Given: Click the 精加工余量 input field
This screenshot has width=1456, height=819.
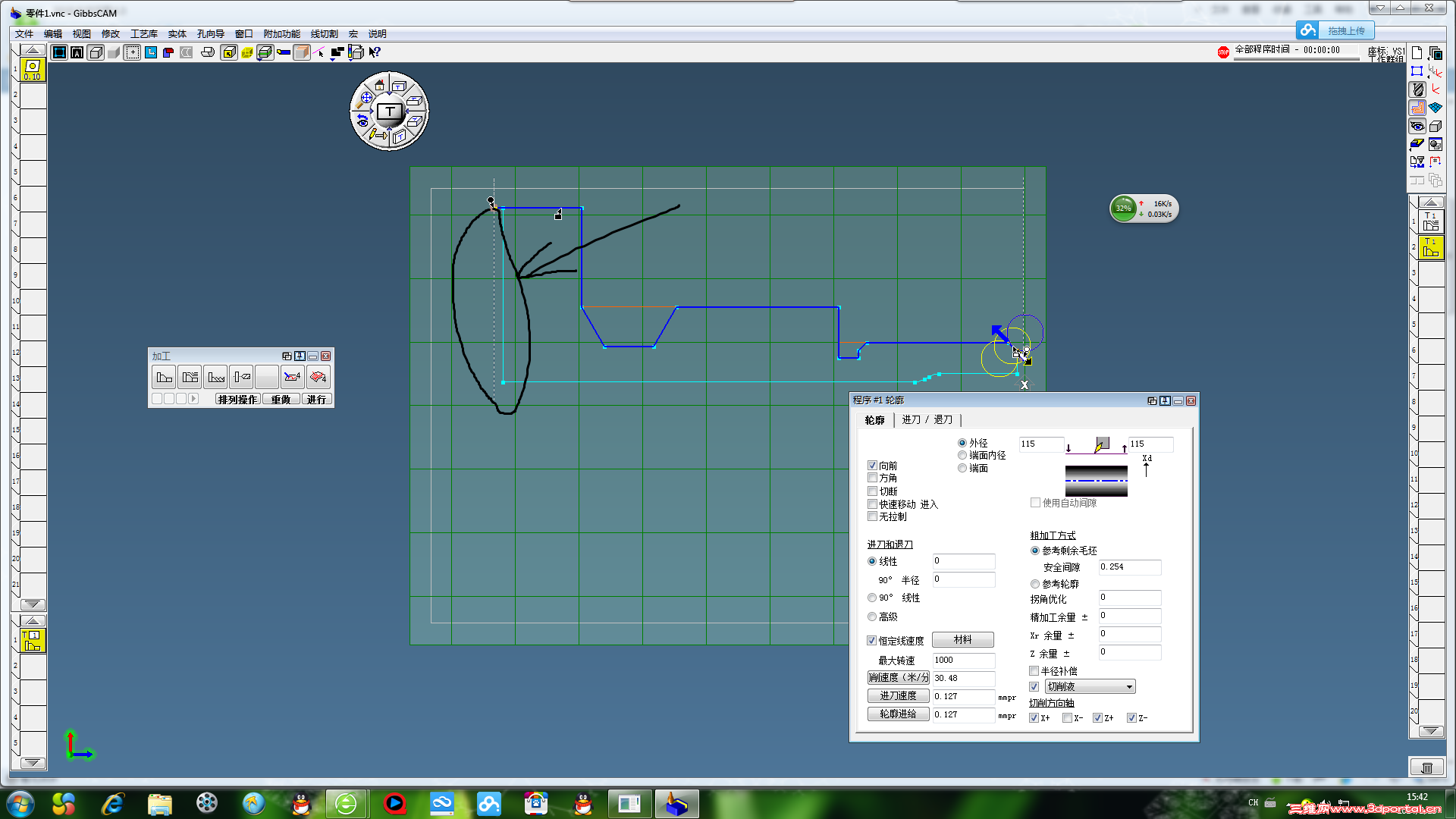Looking at the screenshot, I should click(x=1130, y=616).
